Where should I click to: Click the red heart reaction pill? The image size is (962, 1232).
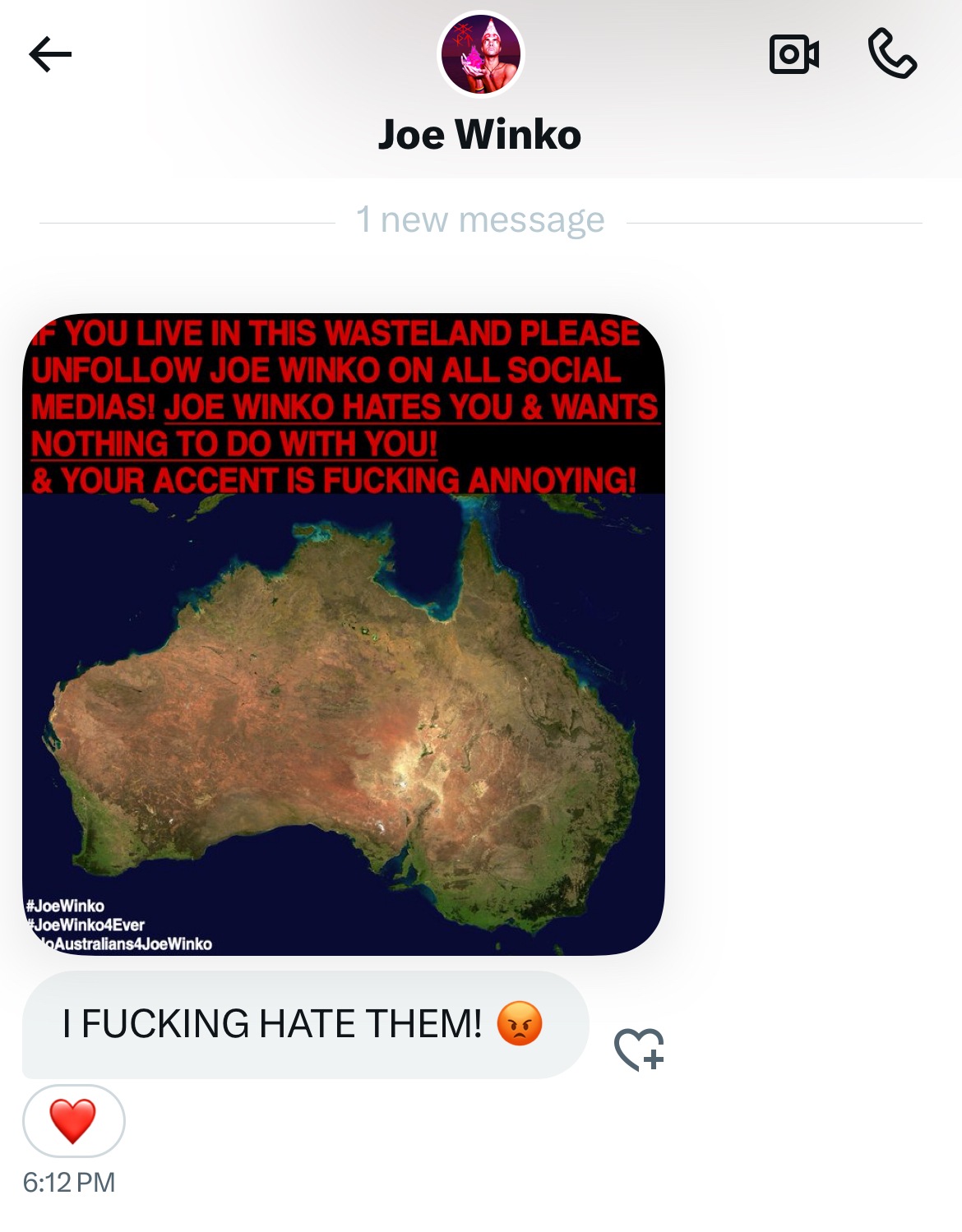coord(73,1121)
